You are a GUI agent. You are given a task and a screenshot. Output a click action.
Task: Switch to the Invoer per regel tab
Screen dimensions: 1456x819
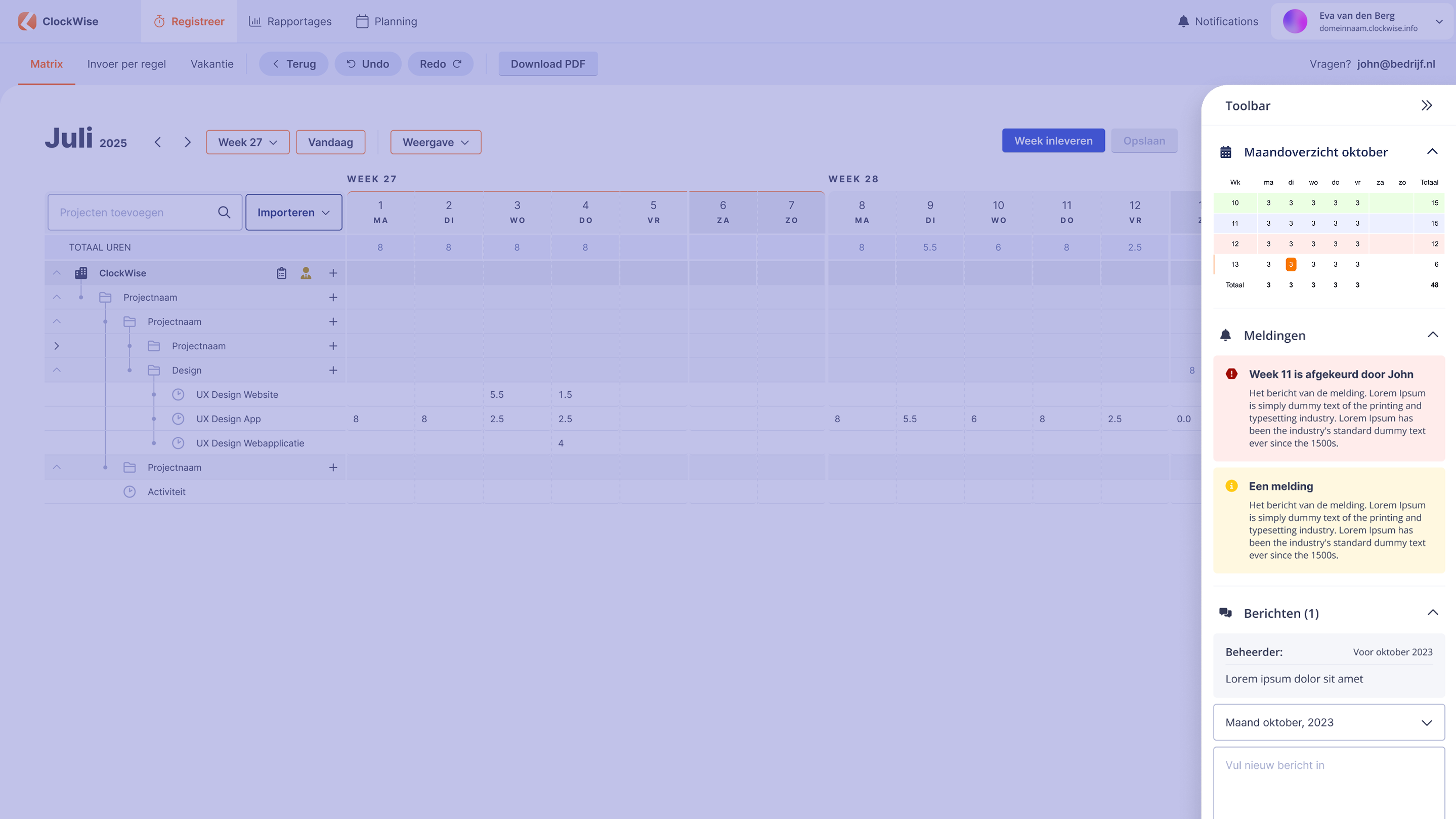[x=126, y=64]
